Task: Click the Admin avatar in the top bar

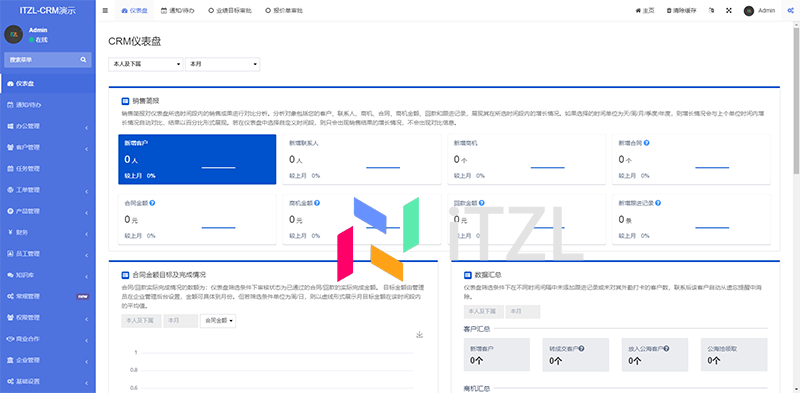Action: click(x=748, y=11)
